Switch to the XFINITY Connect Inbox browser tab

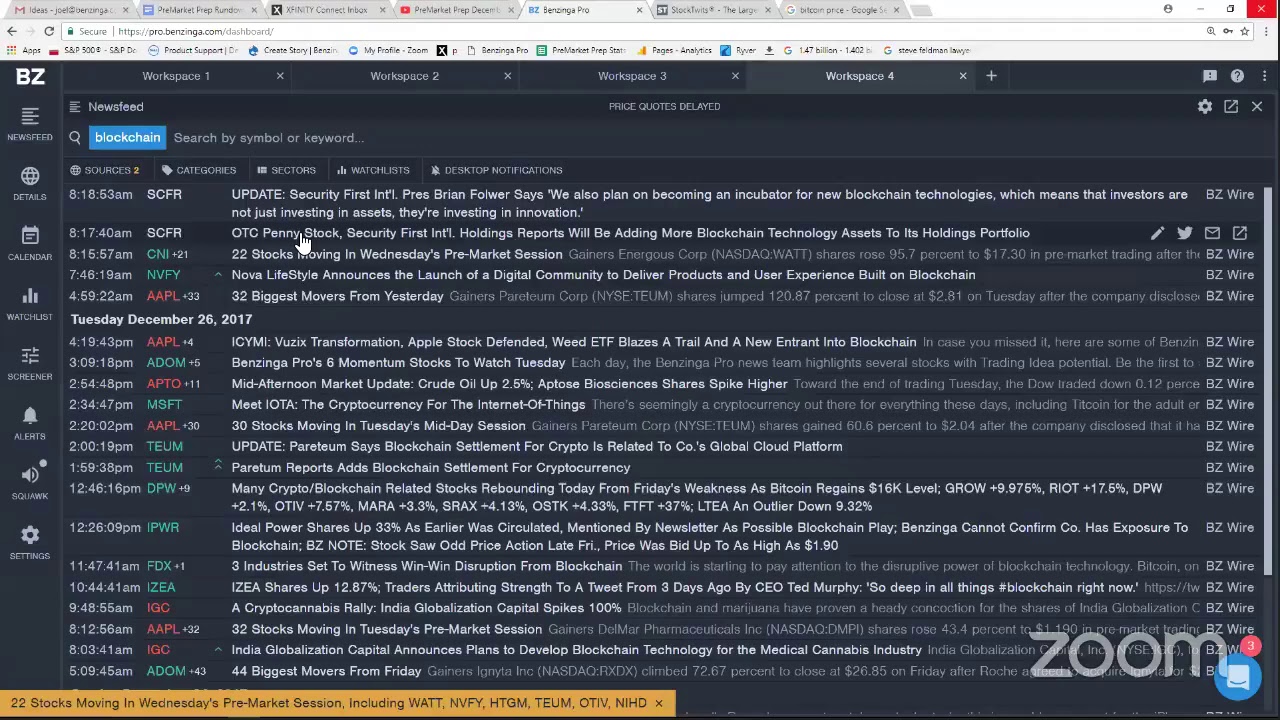pos(325,10)
